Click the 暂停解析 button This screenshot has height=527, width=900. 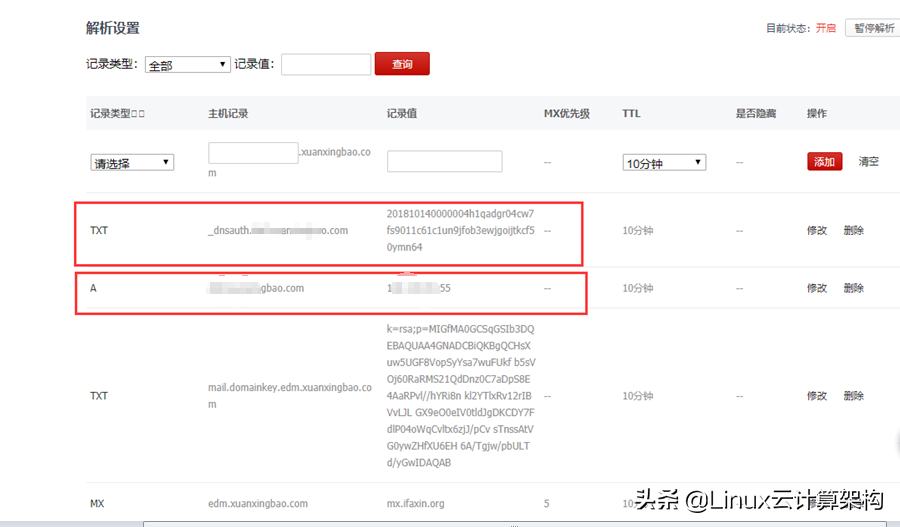pos(874,28)
